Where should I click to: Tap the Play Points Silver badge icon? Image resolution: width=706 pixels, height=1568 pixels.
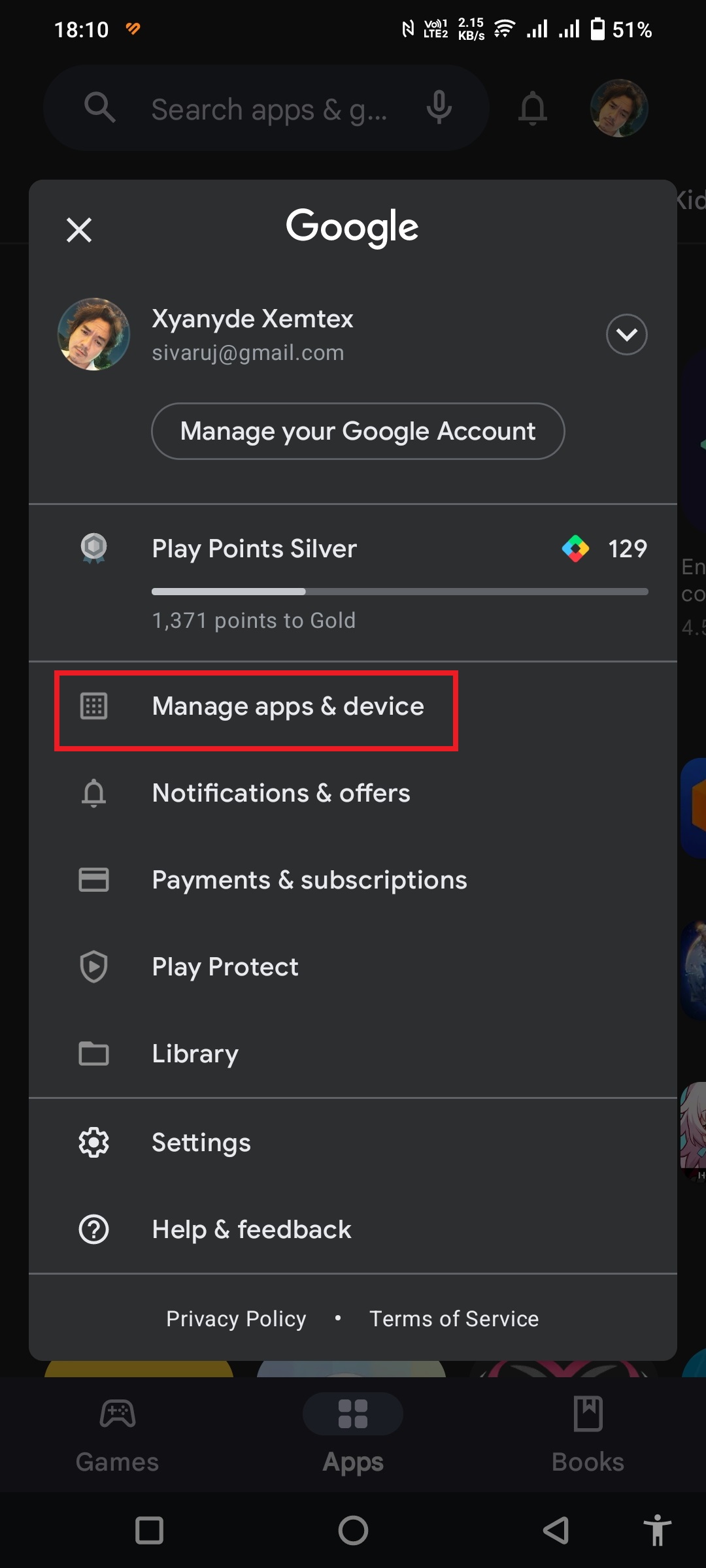click(x=93, y=548)
